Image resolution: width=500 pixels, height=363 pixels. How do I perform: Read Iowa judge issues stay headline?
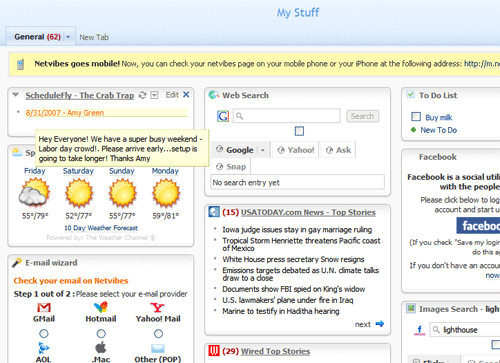click(x=297, y=230)
